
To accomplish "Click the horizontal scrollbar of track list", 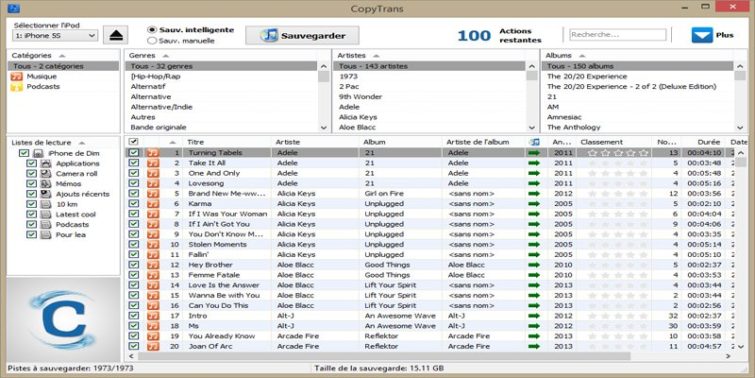I will pos(384,356).
